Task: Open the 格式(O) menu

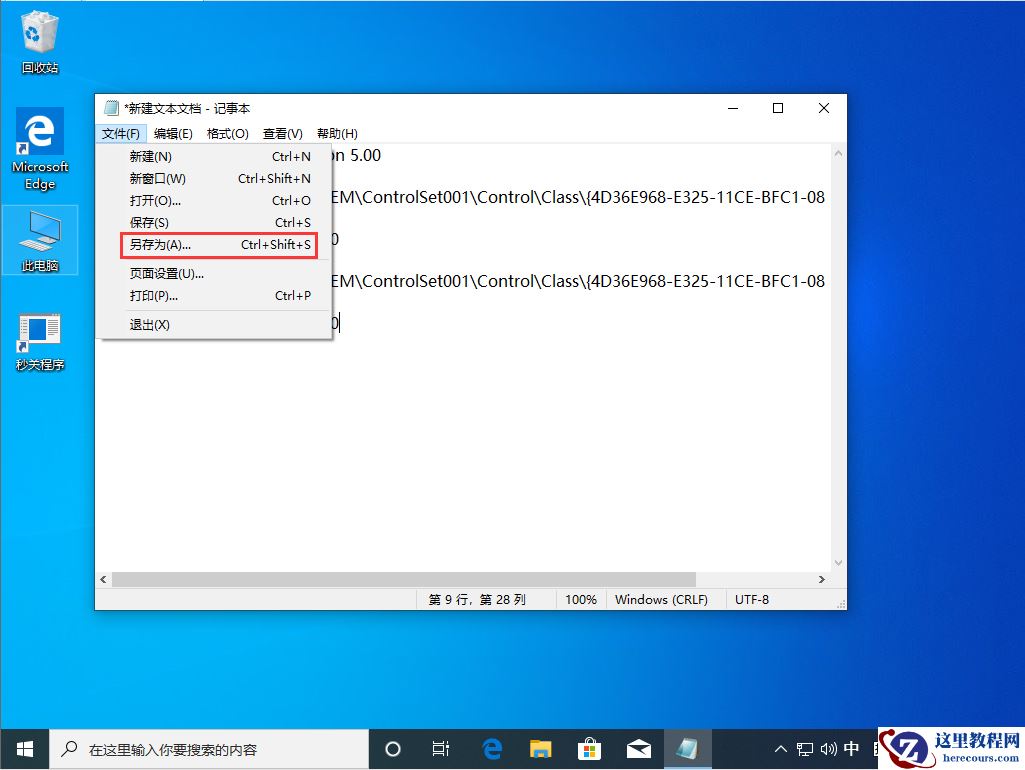Action: tap(227, 133)
